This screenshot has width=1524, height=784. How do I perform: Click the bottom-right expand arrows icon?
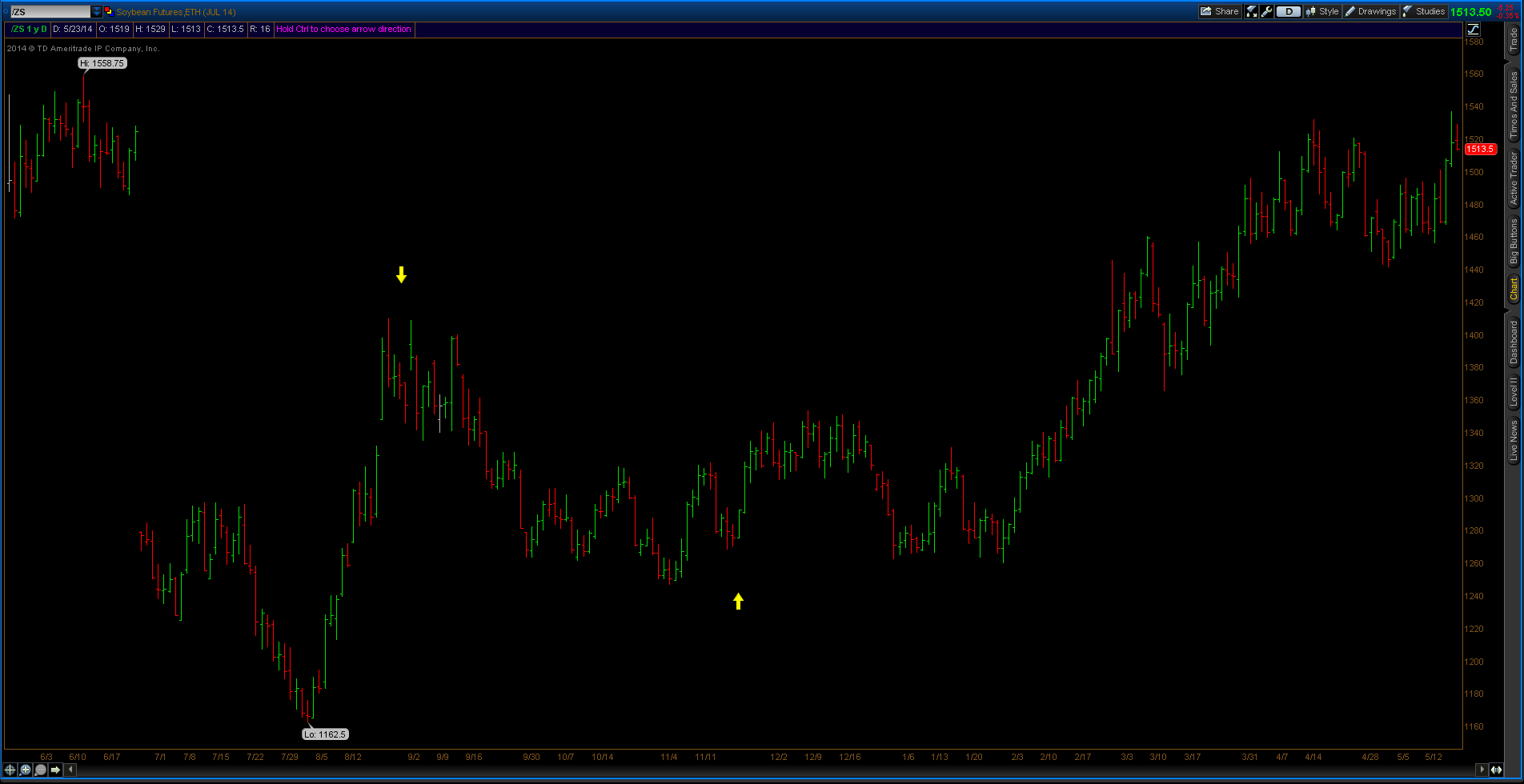coord(1496,770)
